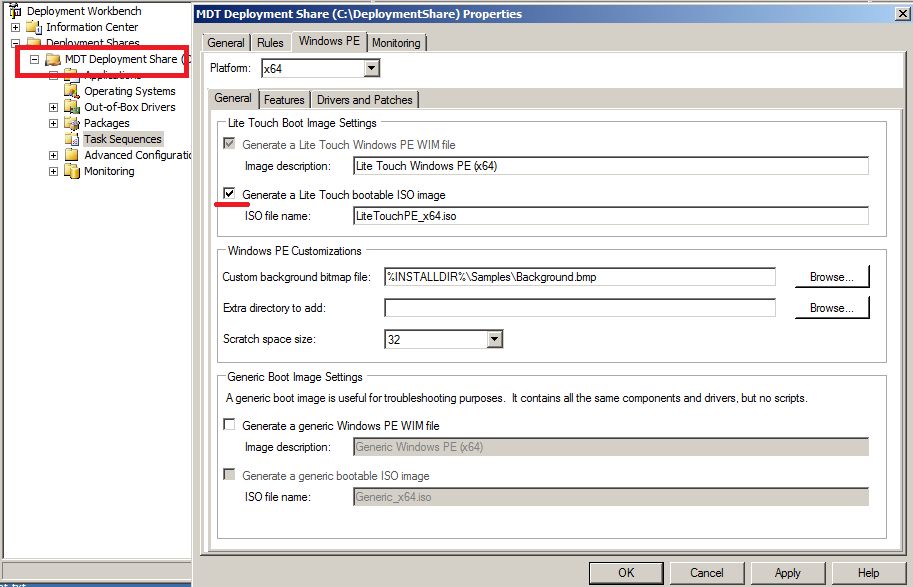Viewport: 913px width, 587px height.
Task: Select Operating Systems in the tree
Action: (x=130, y=91)
